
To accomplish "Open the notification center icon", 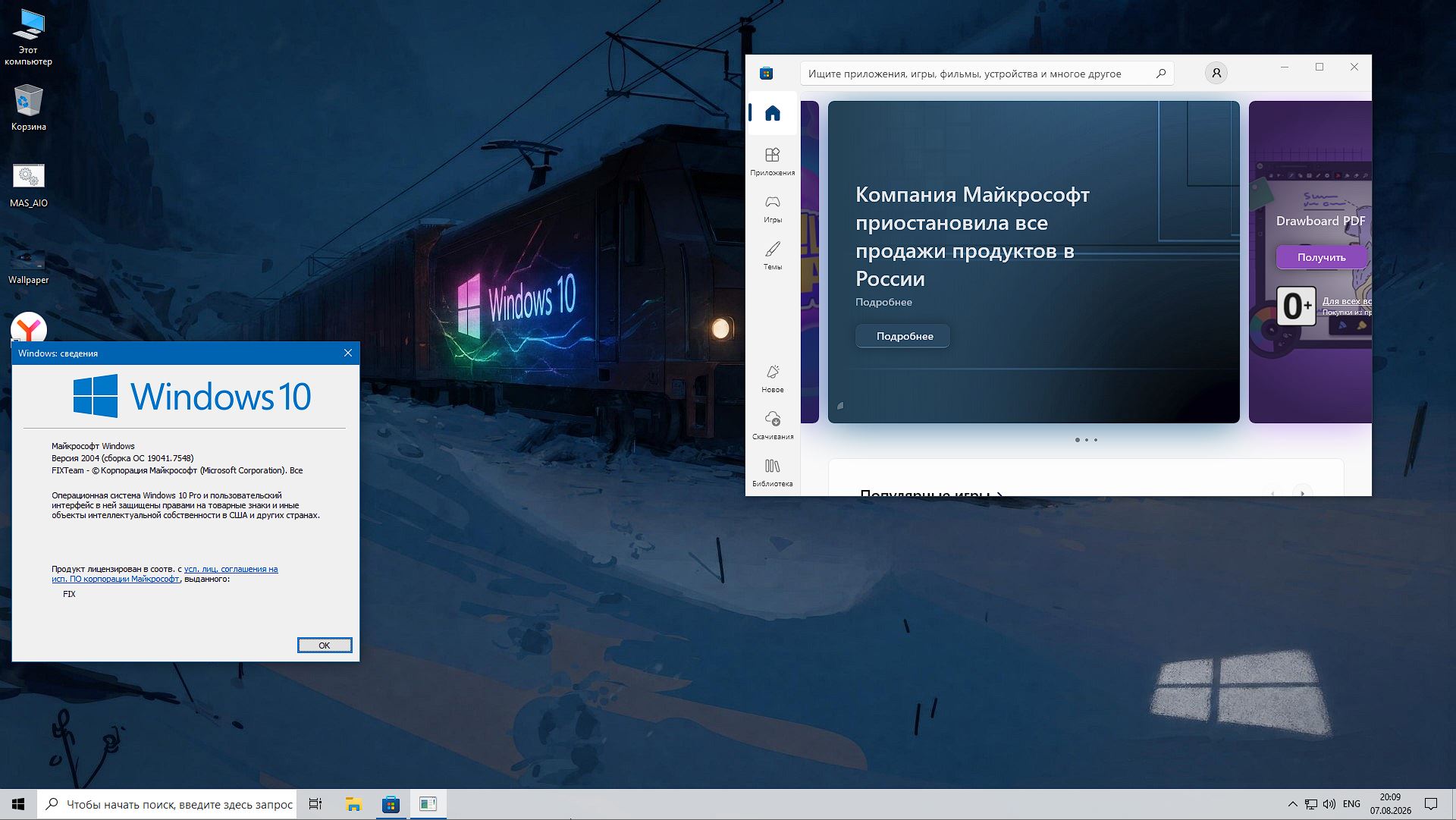I will 1431,804.
